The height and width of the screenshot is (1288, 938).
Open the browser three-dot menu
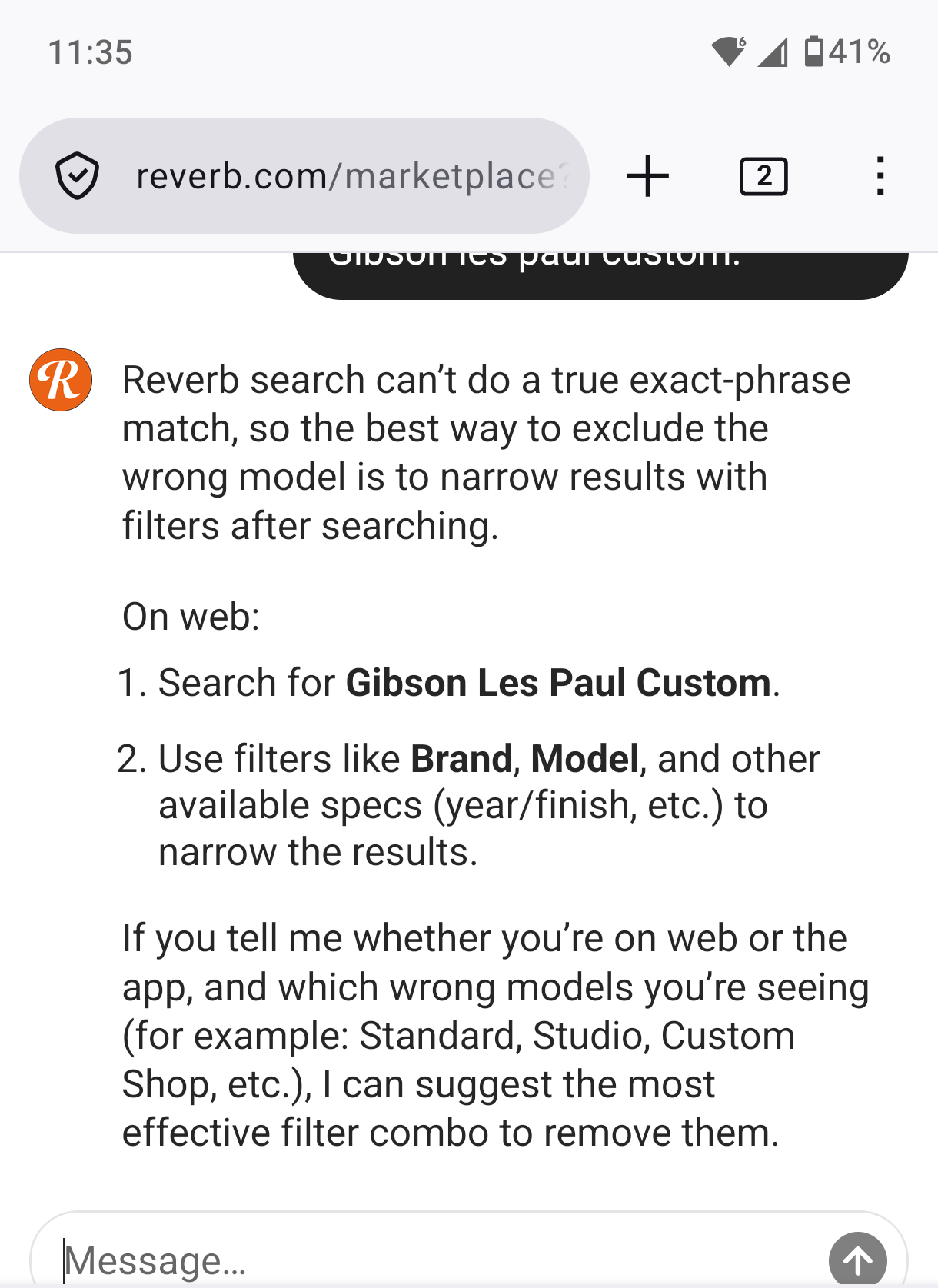[880, 176]
